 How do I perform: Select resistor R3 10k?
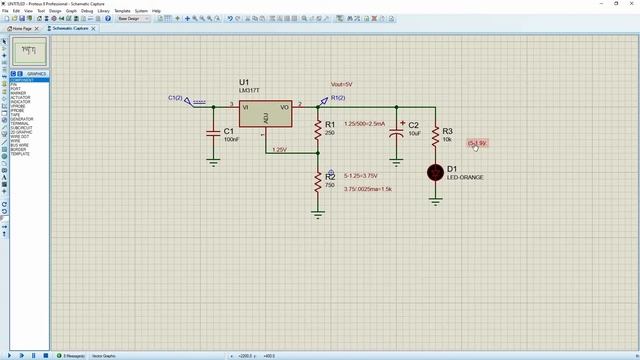[436, 136]
